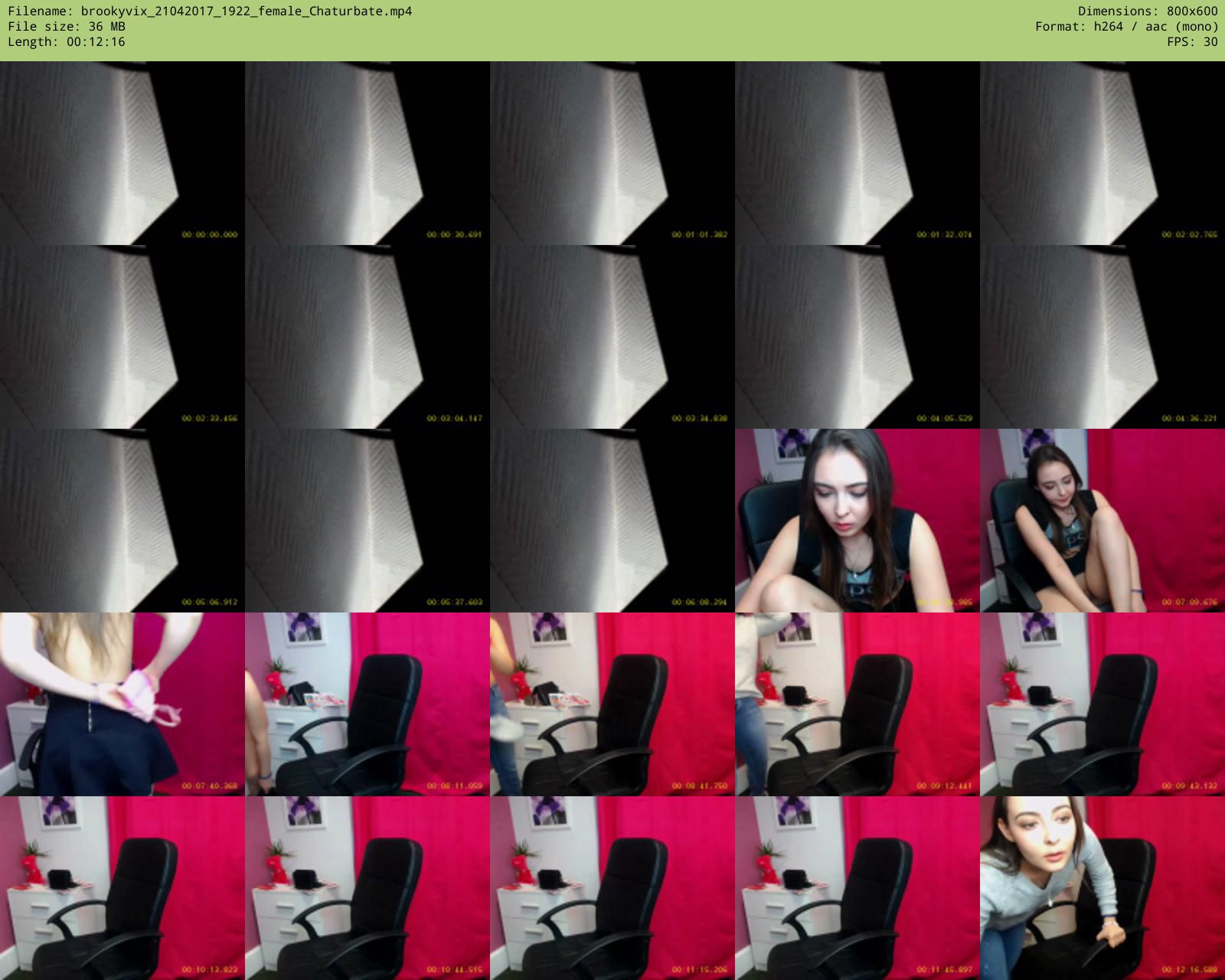Pick the frame stamped 00:11:15.206
The height and width of the screenshot is (980, 1225).
click(612, 888)
